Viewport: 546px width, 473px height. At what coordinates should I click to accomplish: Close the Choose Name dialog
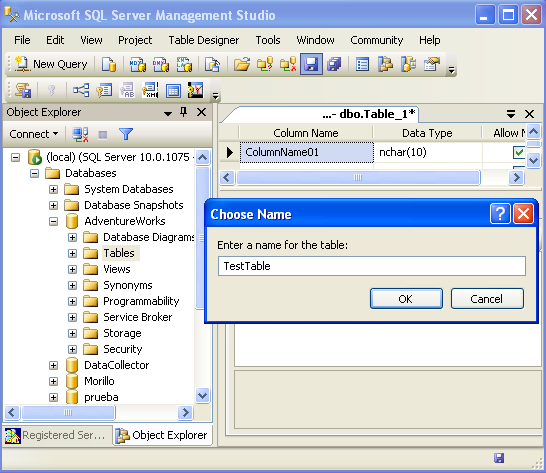click(523, 214)
